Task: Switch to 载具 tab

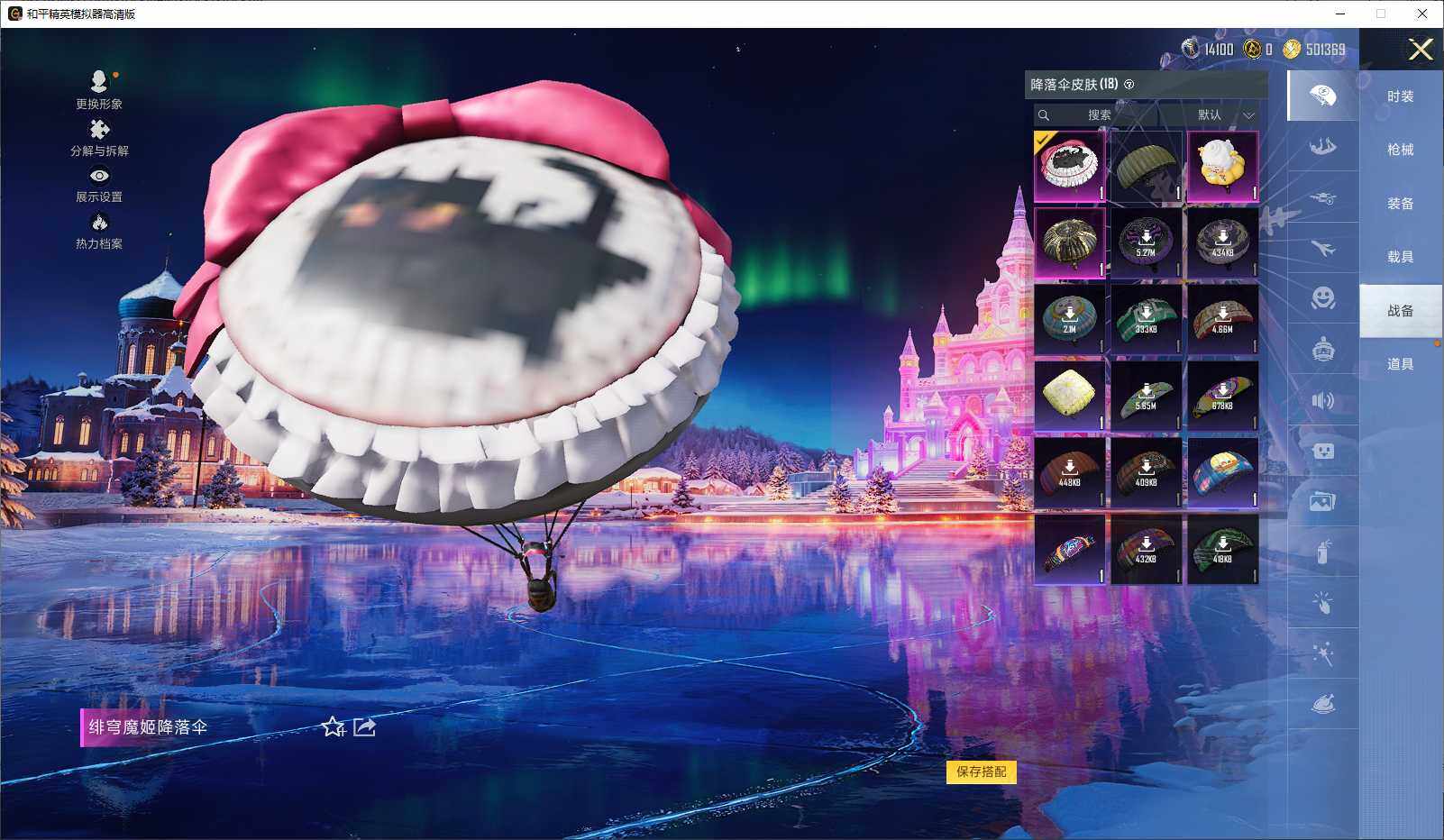Action: (1401, 257)
